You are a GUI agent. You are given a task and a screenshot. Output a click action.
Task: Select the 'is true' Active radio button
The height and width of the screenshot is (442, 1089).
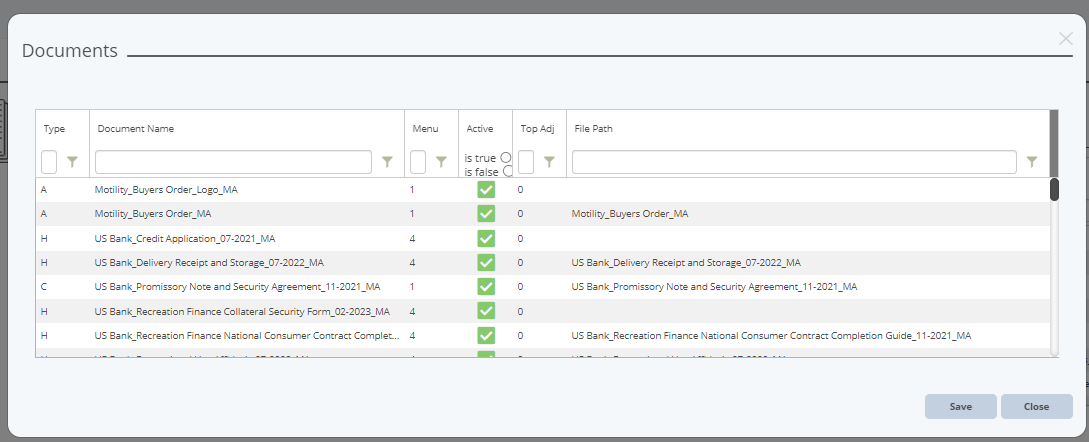click(x=505, y=157)
